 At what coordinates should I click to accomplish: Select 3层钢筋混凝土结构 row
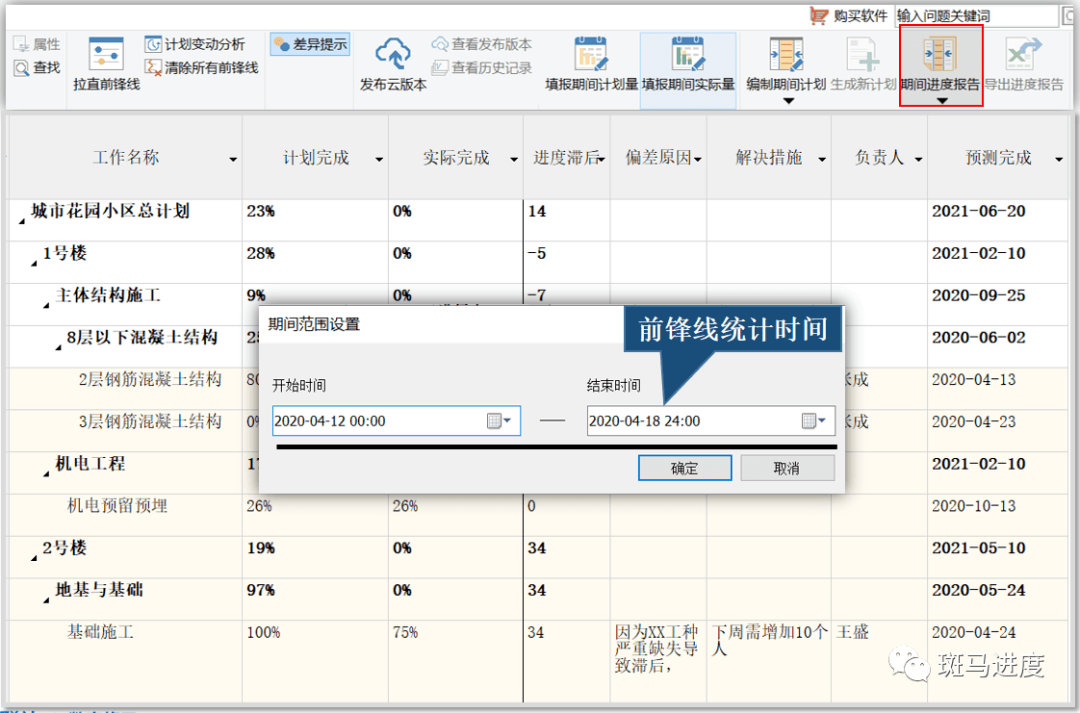click(x=538, y=431)
